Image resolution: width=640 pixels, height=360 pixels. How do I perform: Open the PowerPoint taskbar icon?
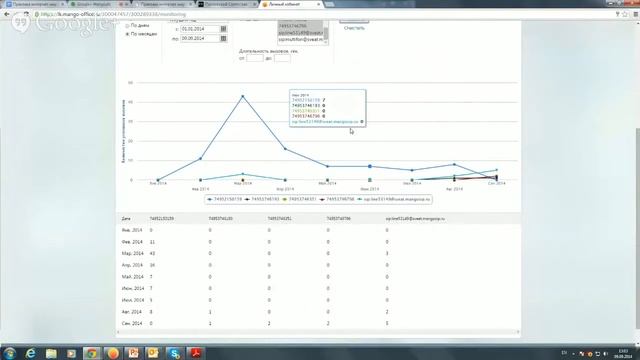click(x=133, y=353)
